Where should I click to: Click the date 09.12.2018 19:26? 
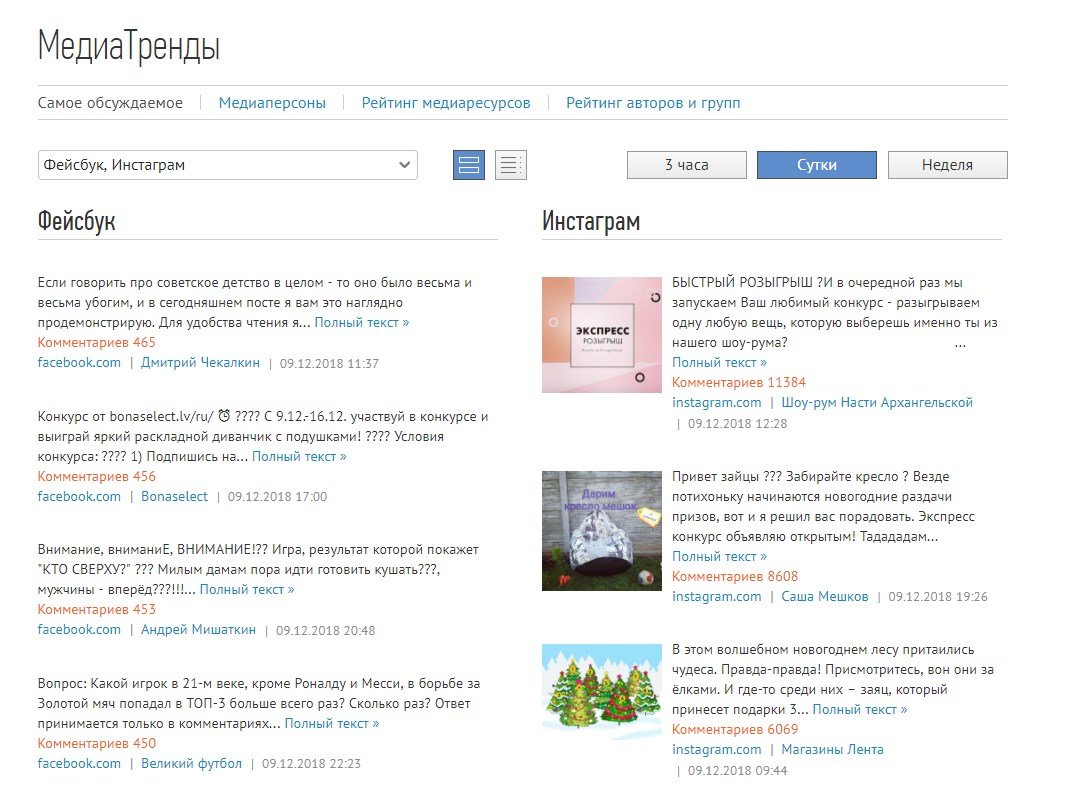pos(938,597)
